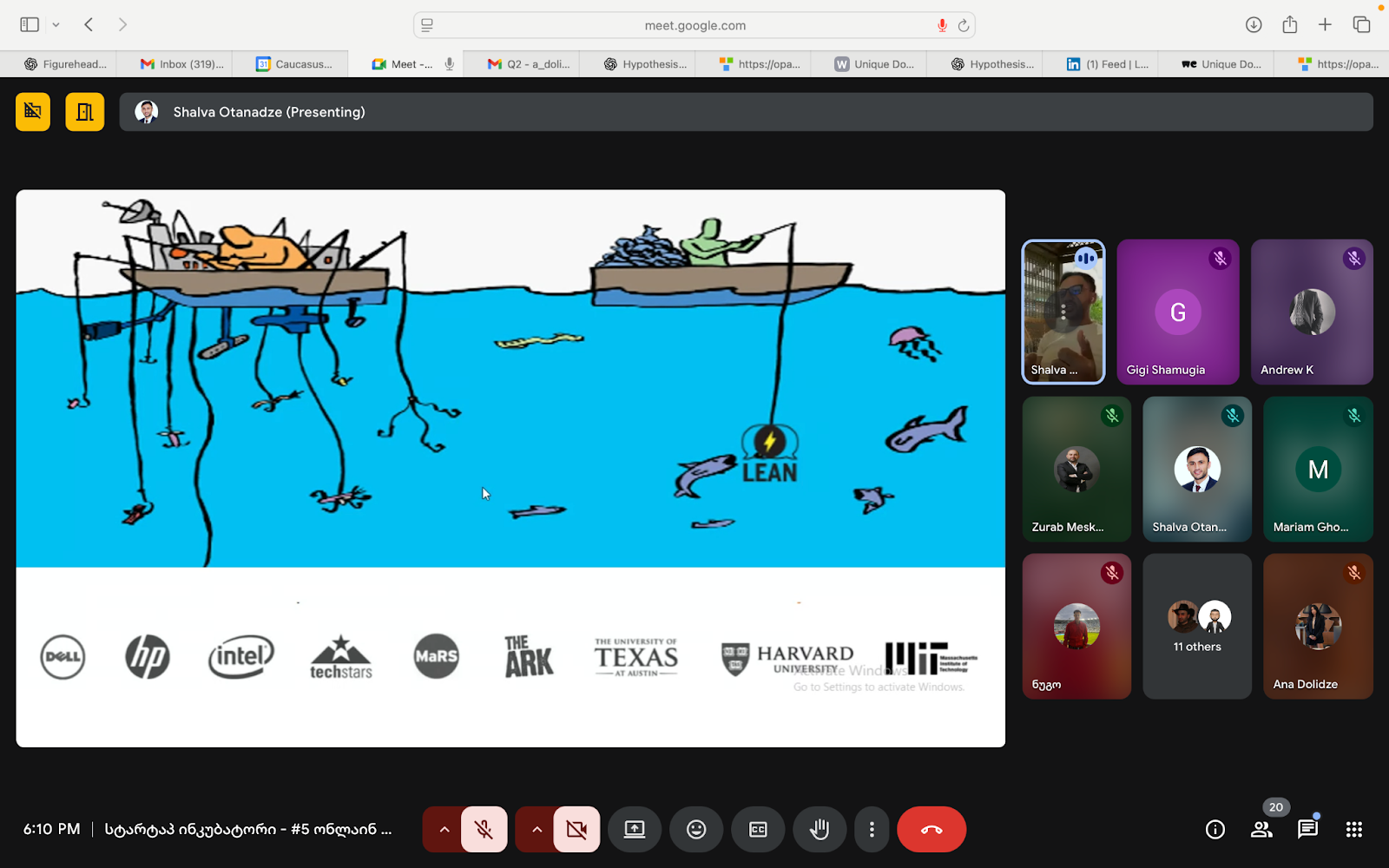Toggle closed captions on
Image resolution: width=1389 pixels, height=868 pixels.
(758, 830)
